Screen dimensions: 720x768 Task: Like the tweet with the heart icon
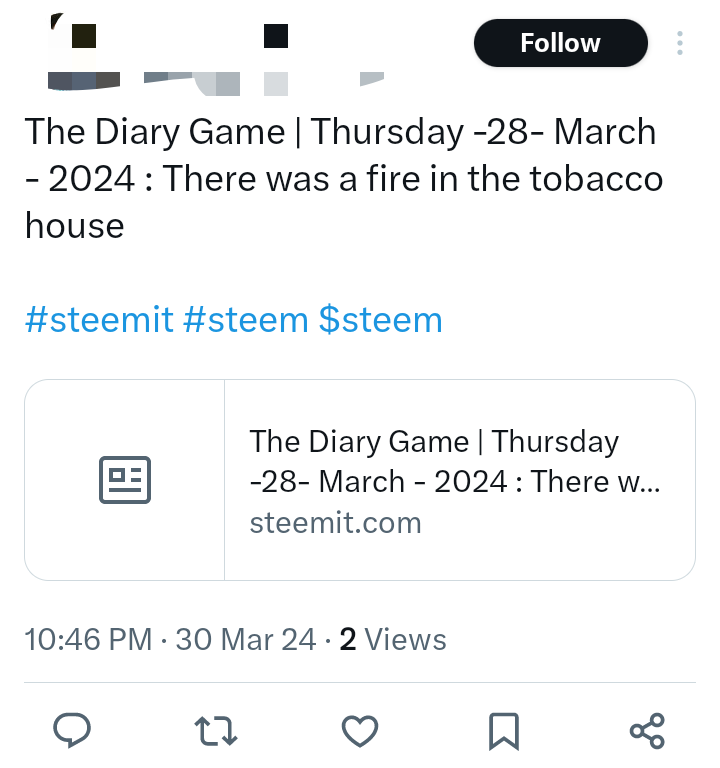(x=359, y=731)
